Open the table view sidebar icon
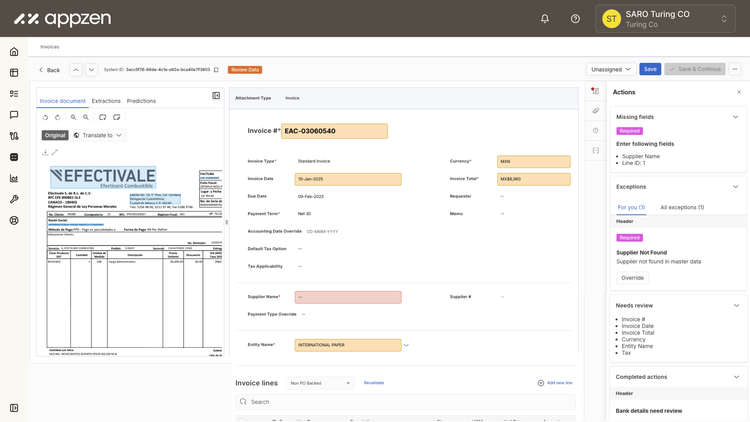This screenshot has width=750, height=422. 14,73
